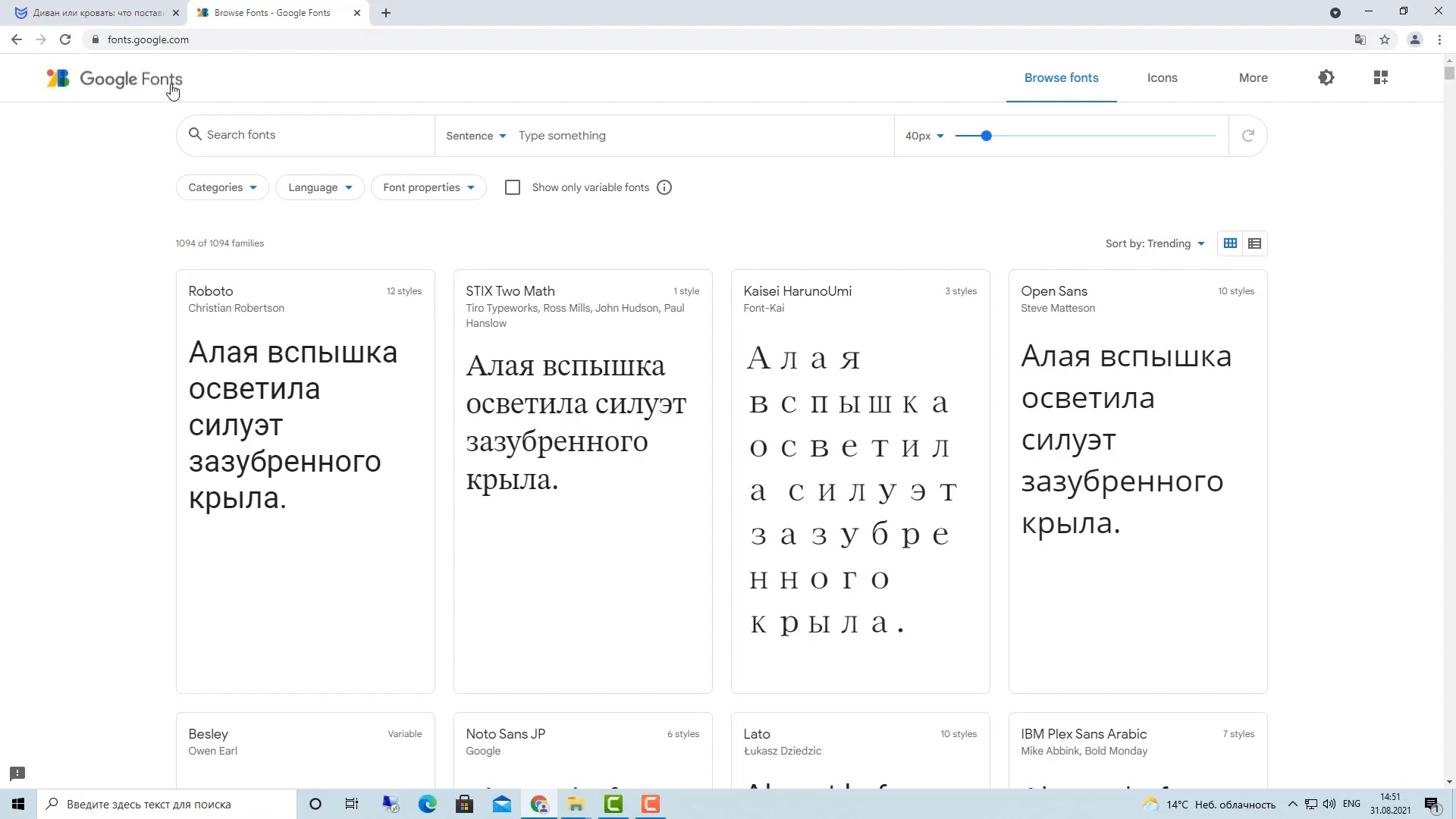
Task: Select the Browse fonts tab
Action: pyautogui.click(x=1062, y=78)
